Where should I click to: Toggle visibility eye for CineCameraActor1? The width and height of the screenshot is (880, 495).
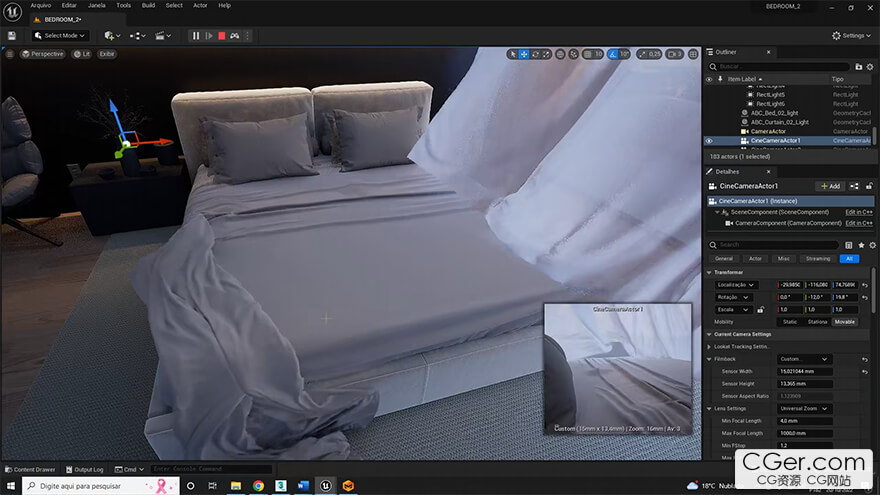point(709,141)
